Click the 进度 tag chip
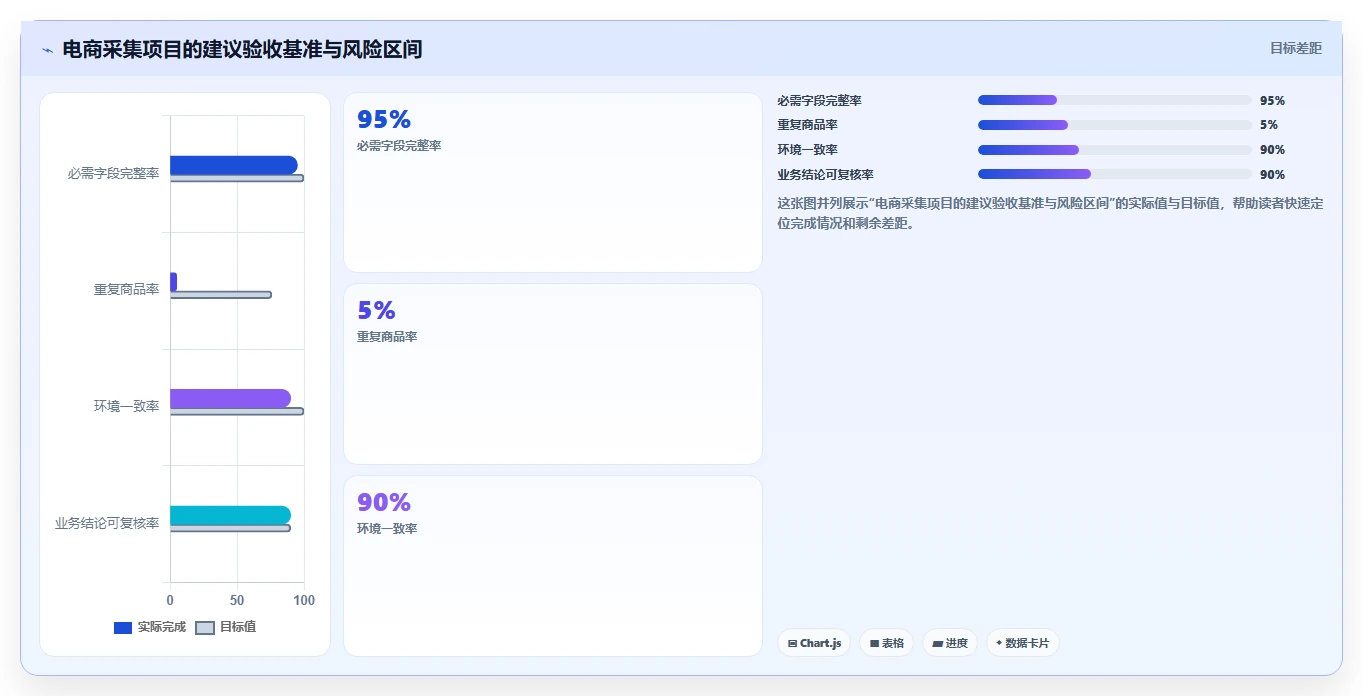This screenshot has height=696, width=1363. tap(950, 643)
